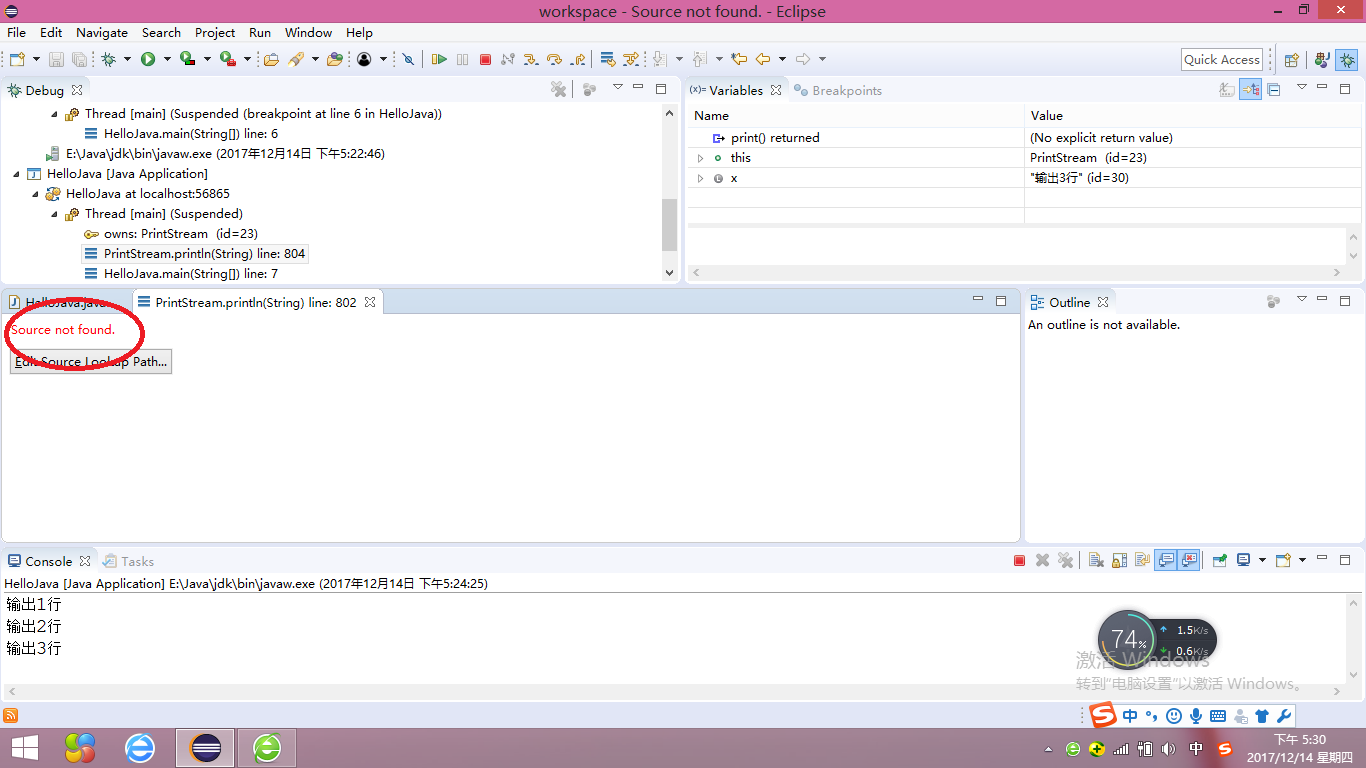Screen dimensions: 1366x768
Task: Toggle Show Logical Structure in Variables view
Action: (x=1250, y=90)
